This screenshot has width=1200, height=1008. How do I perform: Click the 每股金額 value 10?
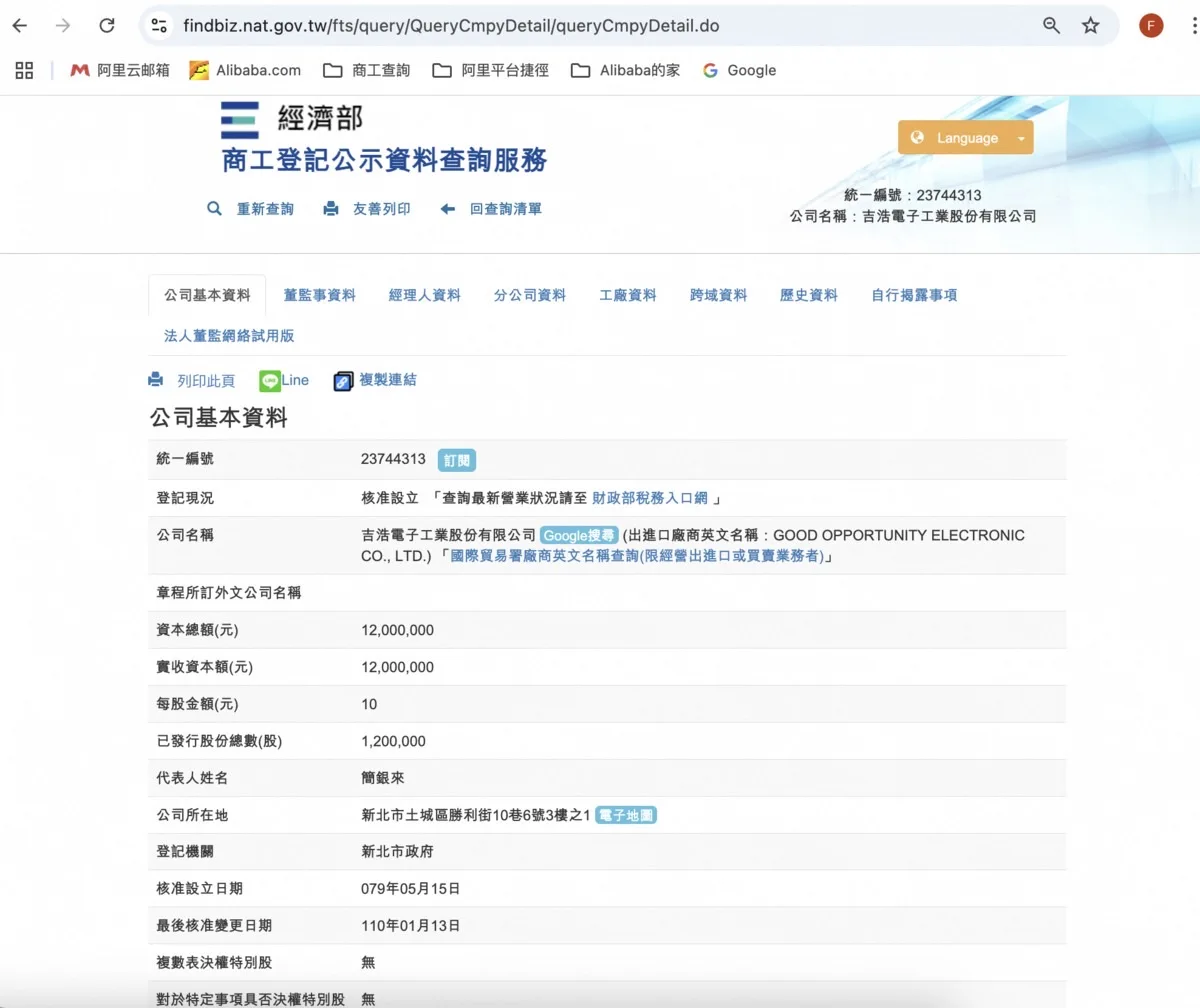click(x=369, y=704)
